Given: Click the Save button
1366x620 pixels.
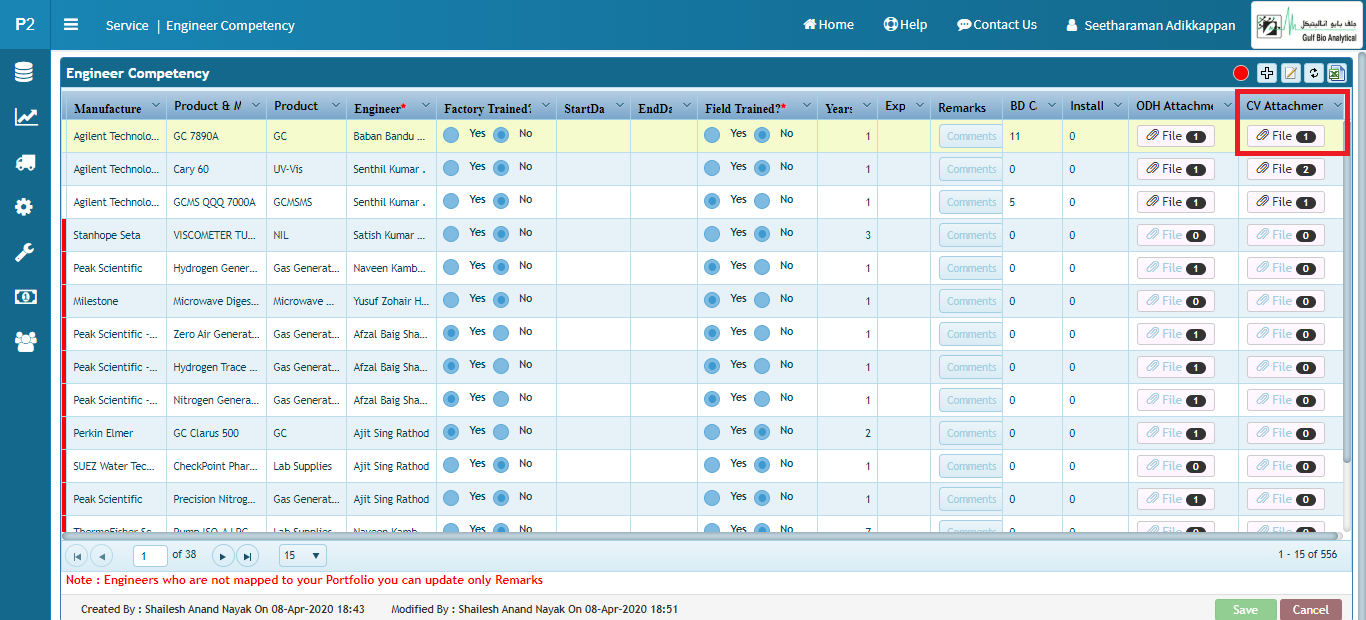Looking at the screenshot, I should point(1245,610).
